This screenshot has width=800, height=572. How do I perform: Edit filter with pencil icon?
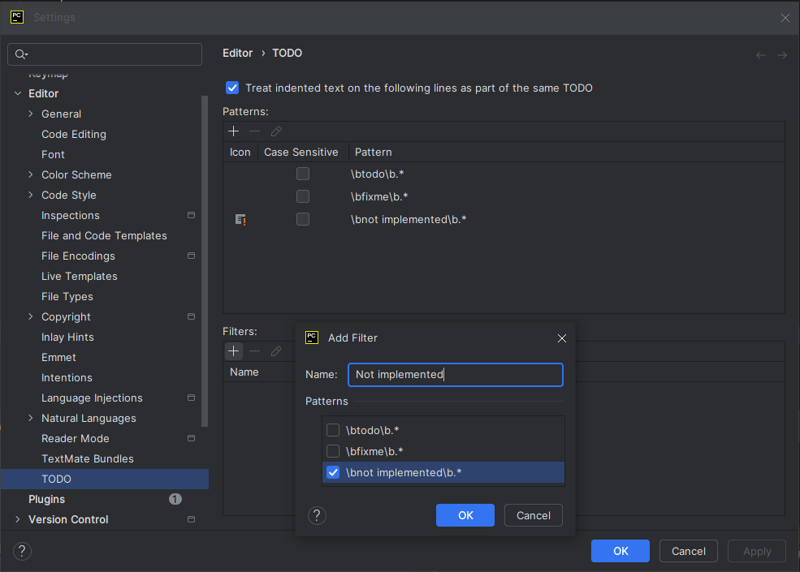(276, 351)
